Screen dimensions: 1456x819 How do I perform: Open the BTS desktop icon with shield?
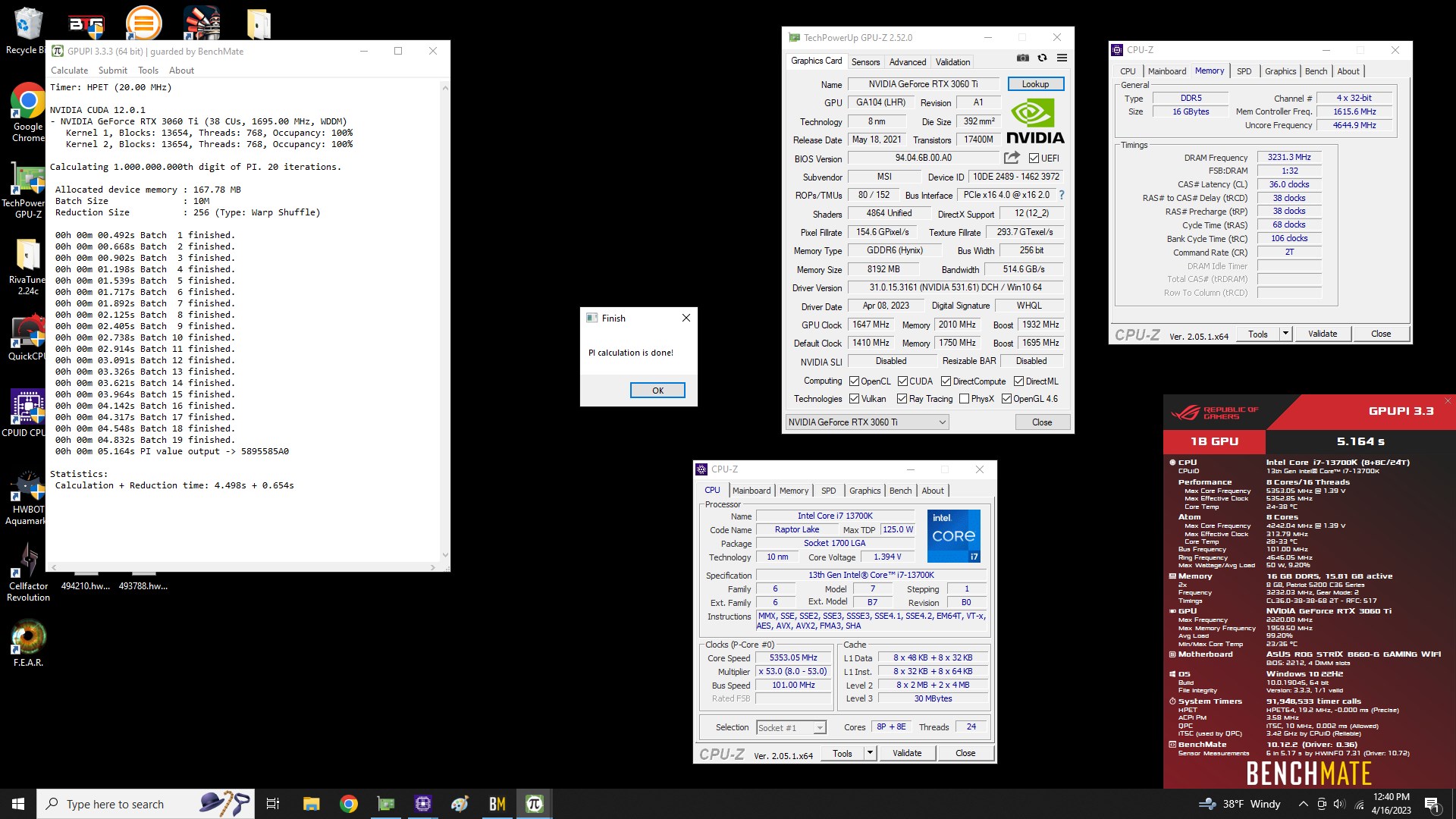(86, 24)
